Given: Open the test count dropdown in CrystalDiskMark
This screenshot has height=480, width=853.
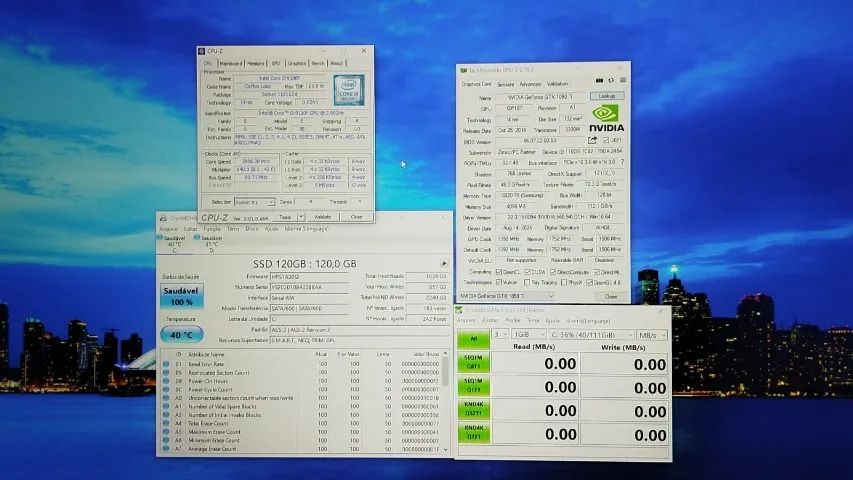Looking at the screenshot, I should pyautogui.click(x=500, y=334).
